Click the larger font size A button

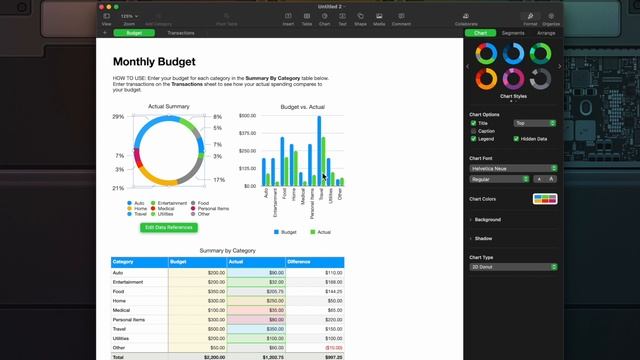tap(551, 179)
